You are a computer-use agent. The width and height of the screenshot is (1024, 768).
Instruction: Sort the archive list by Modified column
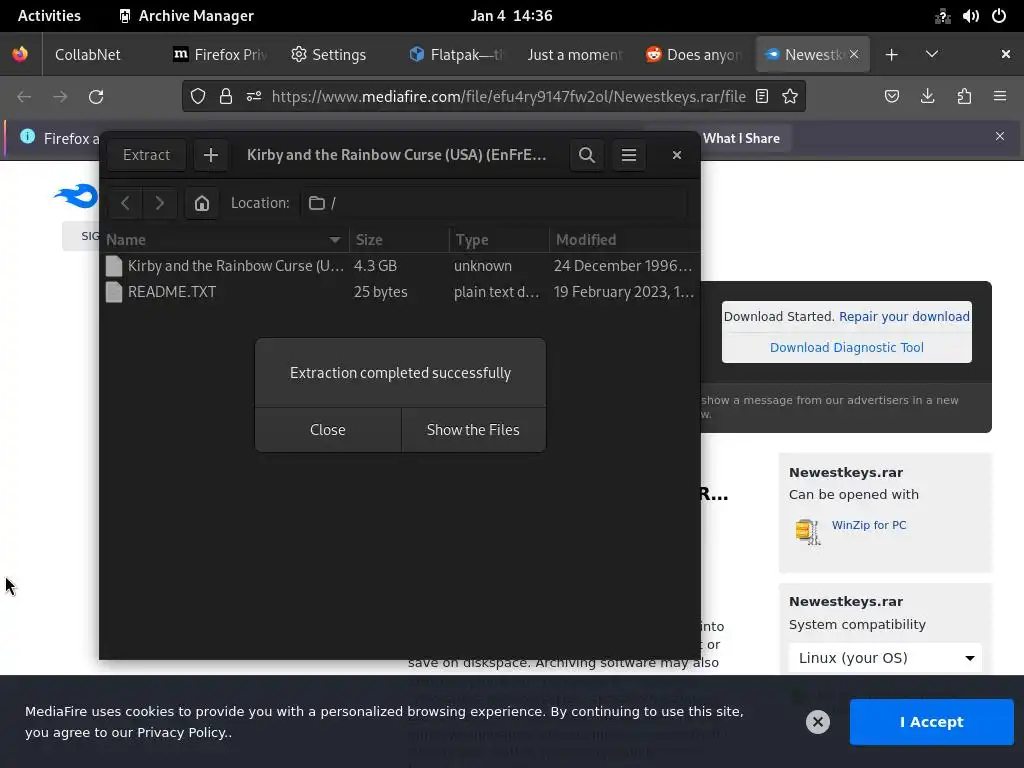coord(624,240)
